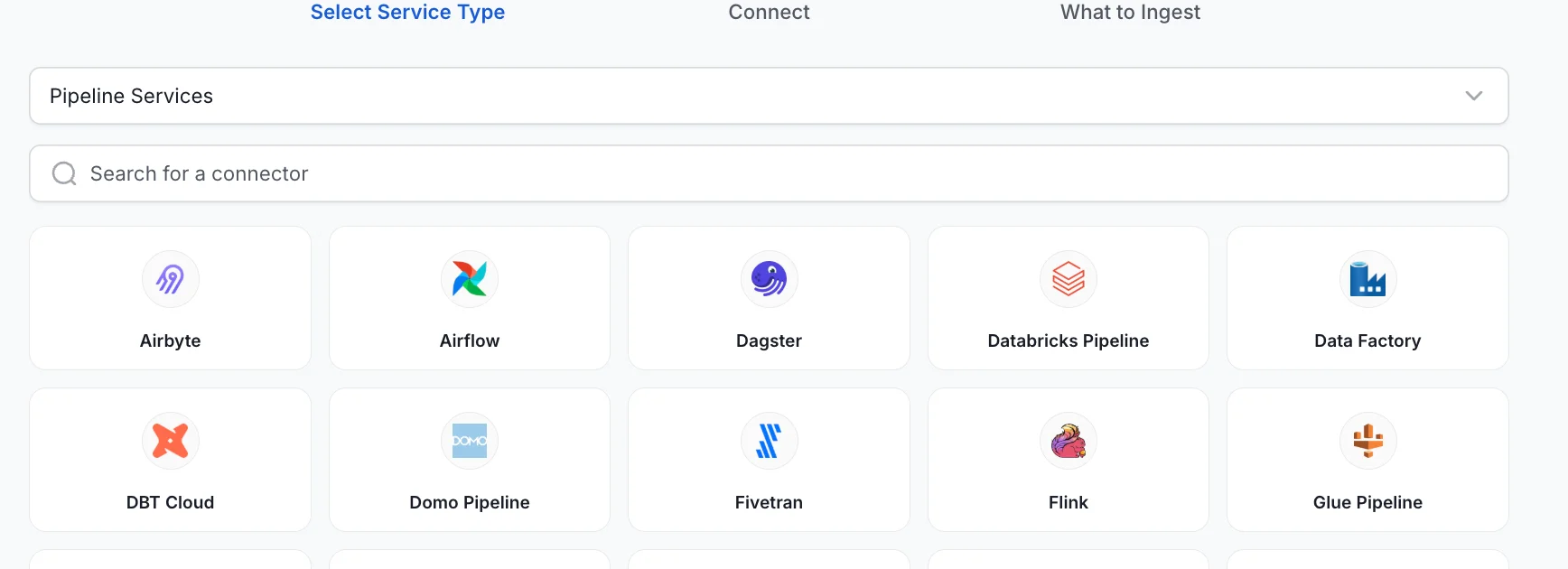Viewport: 1568px width, 569px height.
Task: Go to Select Service Type step
Action: [x=407, y=12]
